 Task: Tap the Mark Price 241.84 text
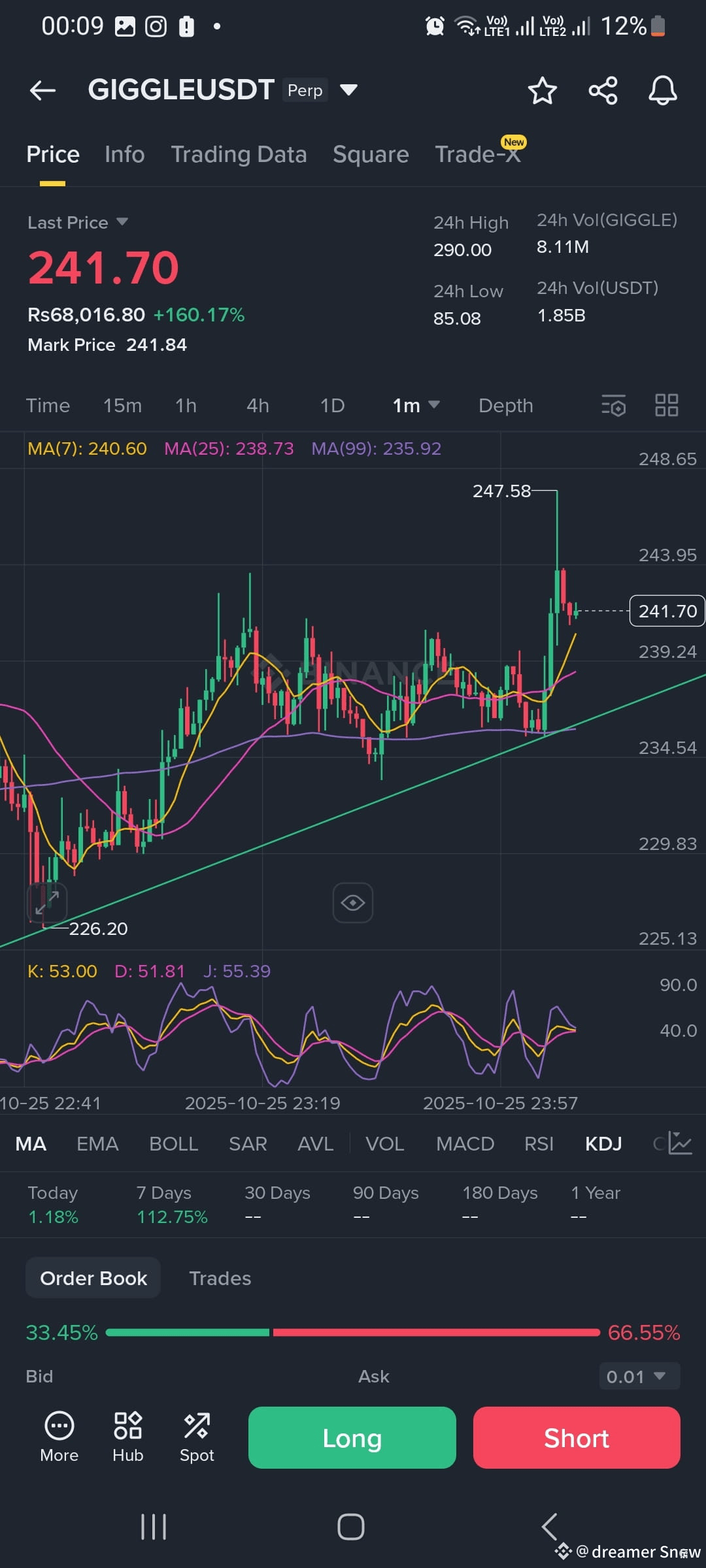pos(107,344)
